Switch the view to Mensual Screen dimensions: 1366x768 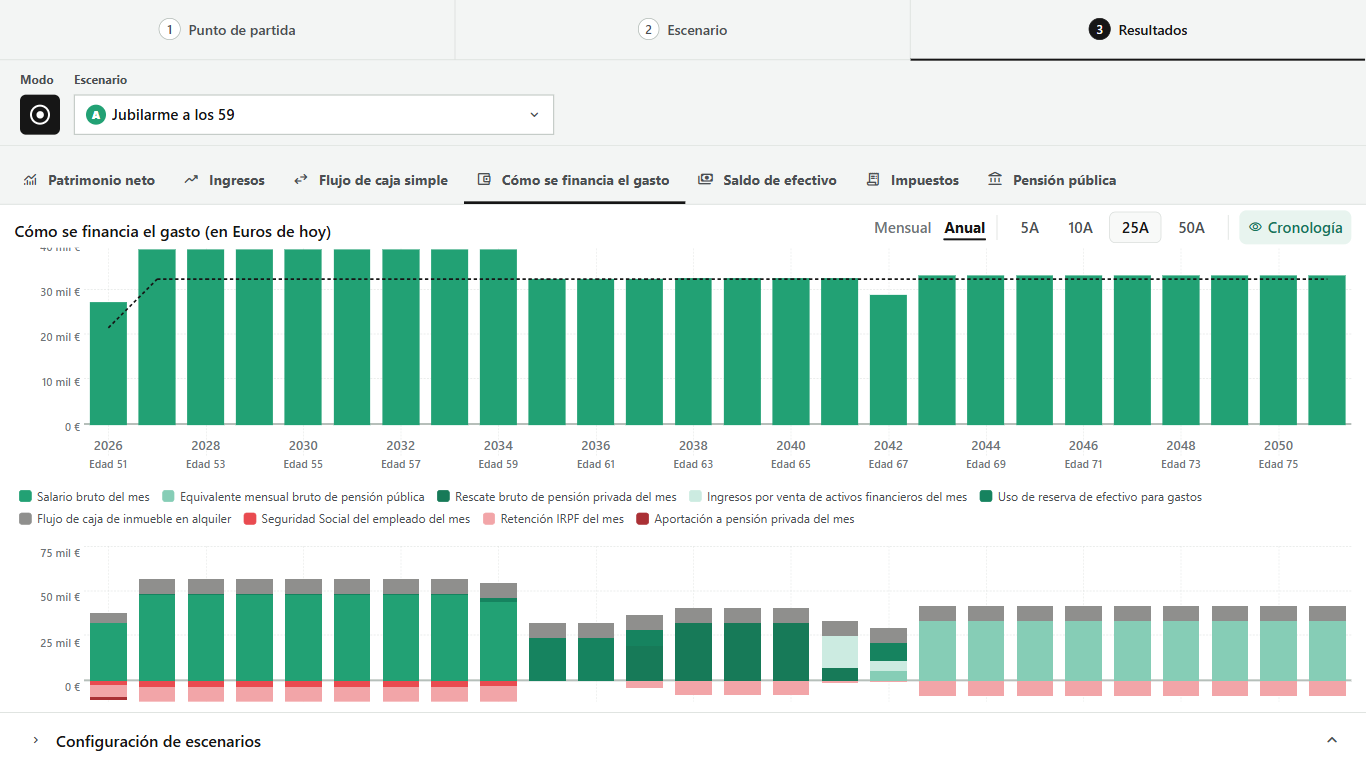902,228
